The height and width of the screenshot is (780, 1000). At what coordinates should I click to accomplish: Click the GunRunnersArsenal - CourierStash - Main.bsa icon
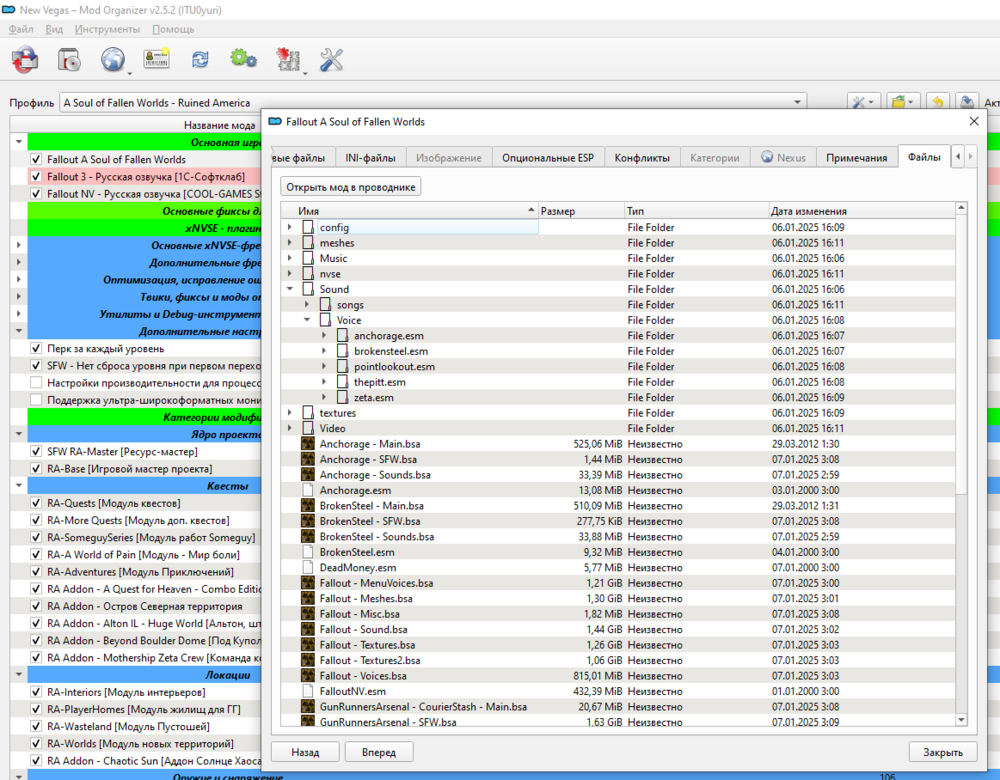coord(308,707)
